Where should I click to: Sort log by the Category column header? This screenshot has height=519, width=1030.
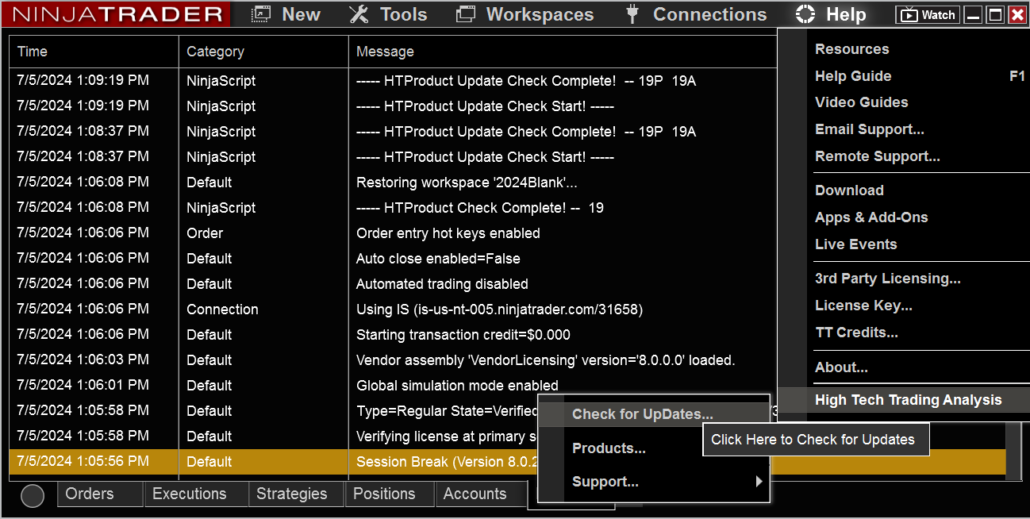click(215, 52)
